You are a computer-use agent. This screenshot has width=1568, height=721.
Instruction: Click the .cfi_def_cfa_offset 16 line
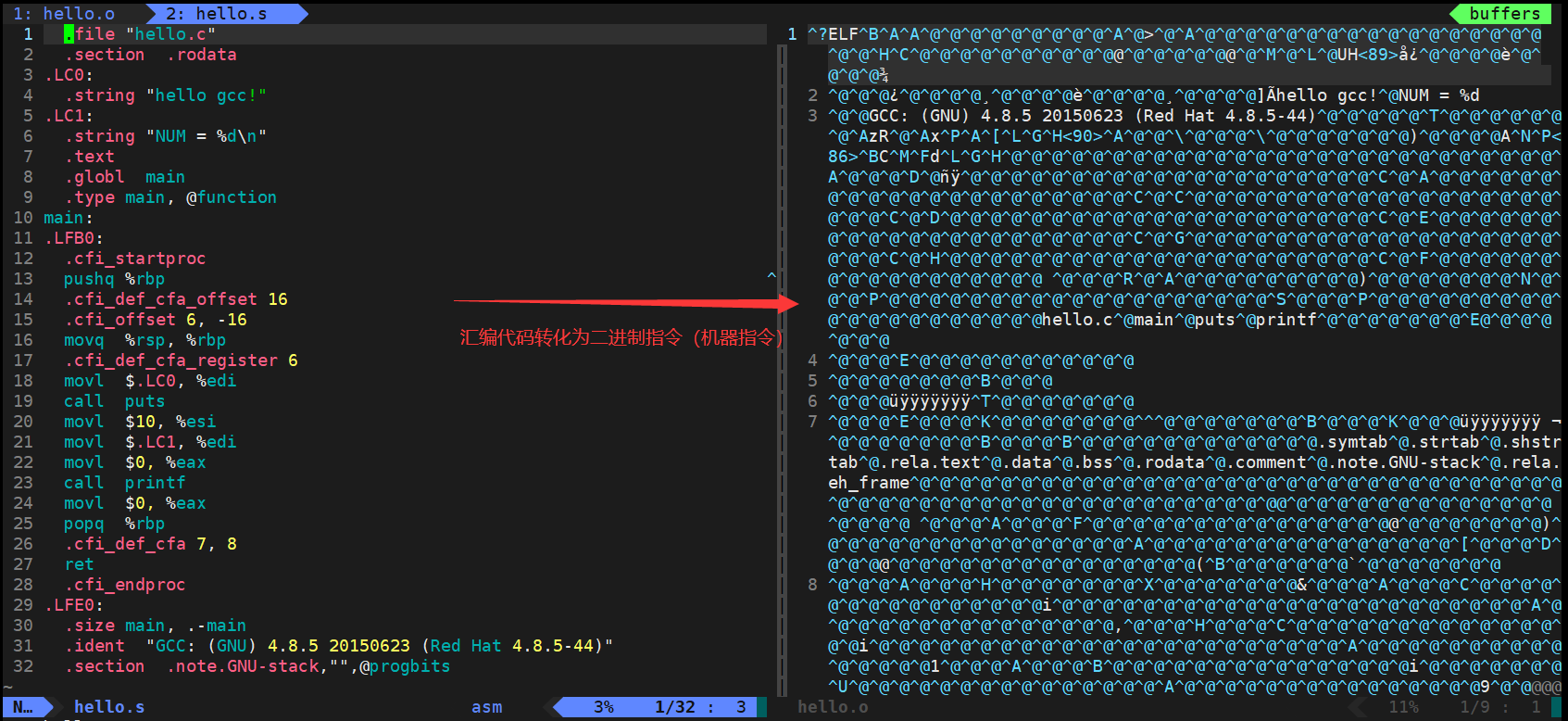coord(176,299)
